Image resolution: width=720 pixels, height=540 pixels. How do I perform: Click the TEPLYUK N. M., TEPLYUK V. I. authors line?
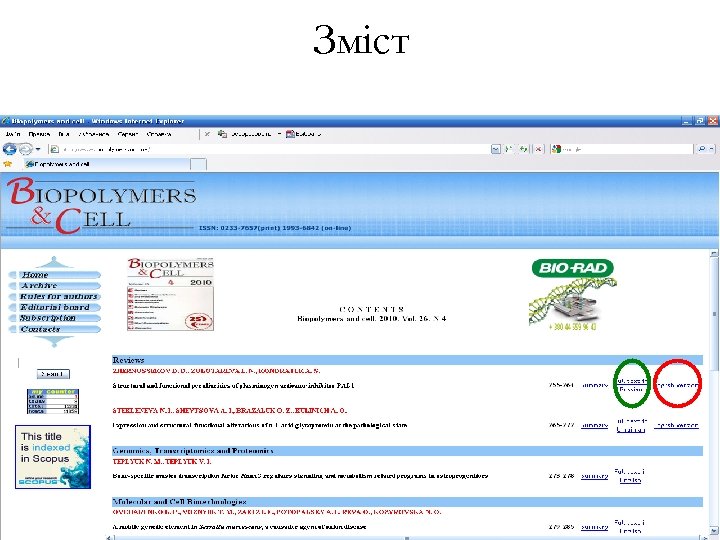(x=162, y=461)
